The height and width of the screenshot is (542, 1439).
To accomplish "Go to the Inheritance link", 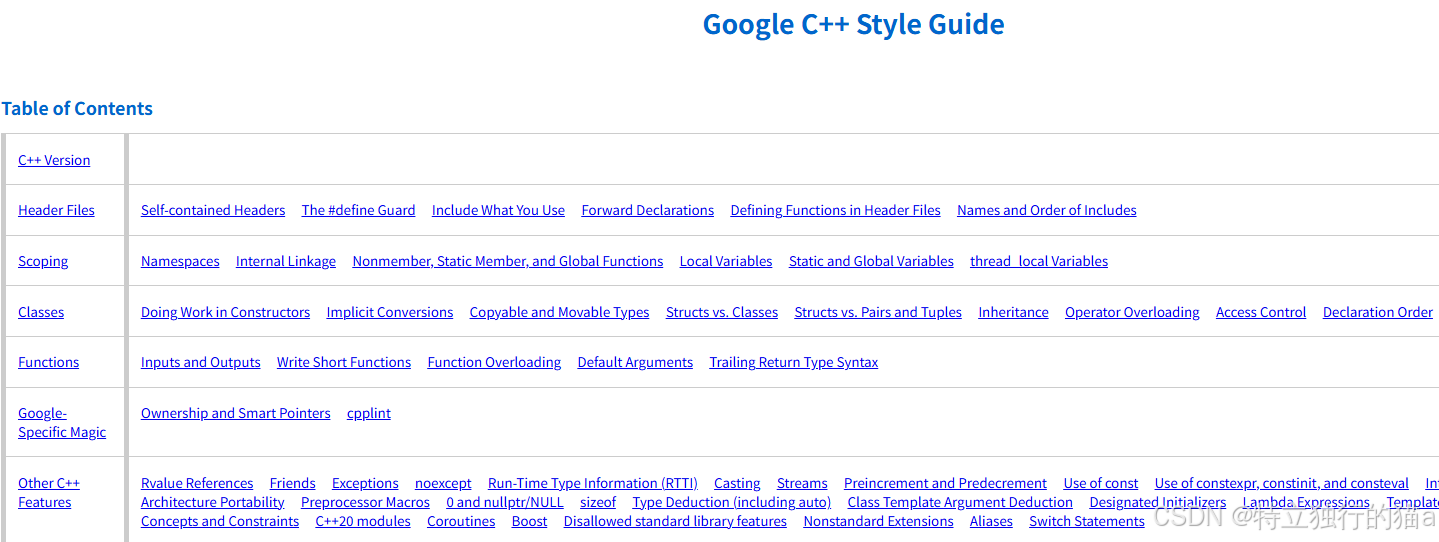I will pos(1014,312).
